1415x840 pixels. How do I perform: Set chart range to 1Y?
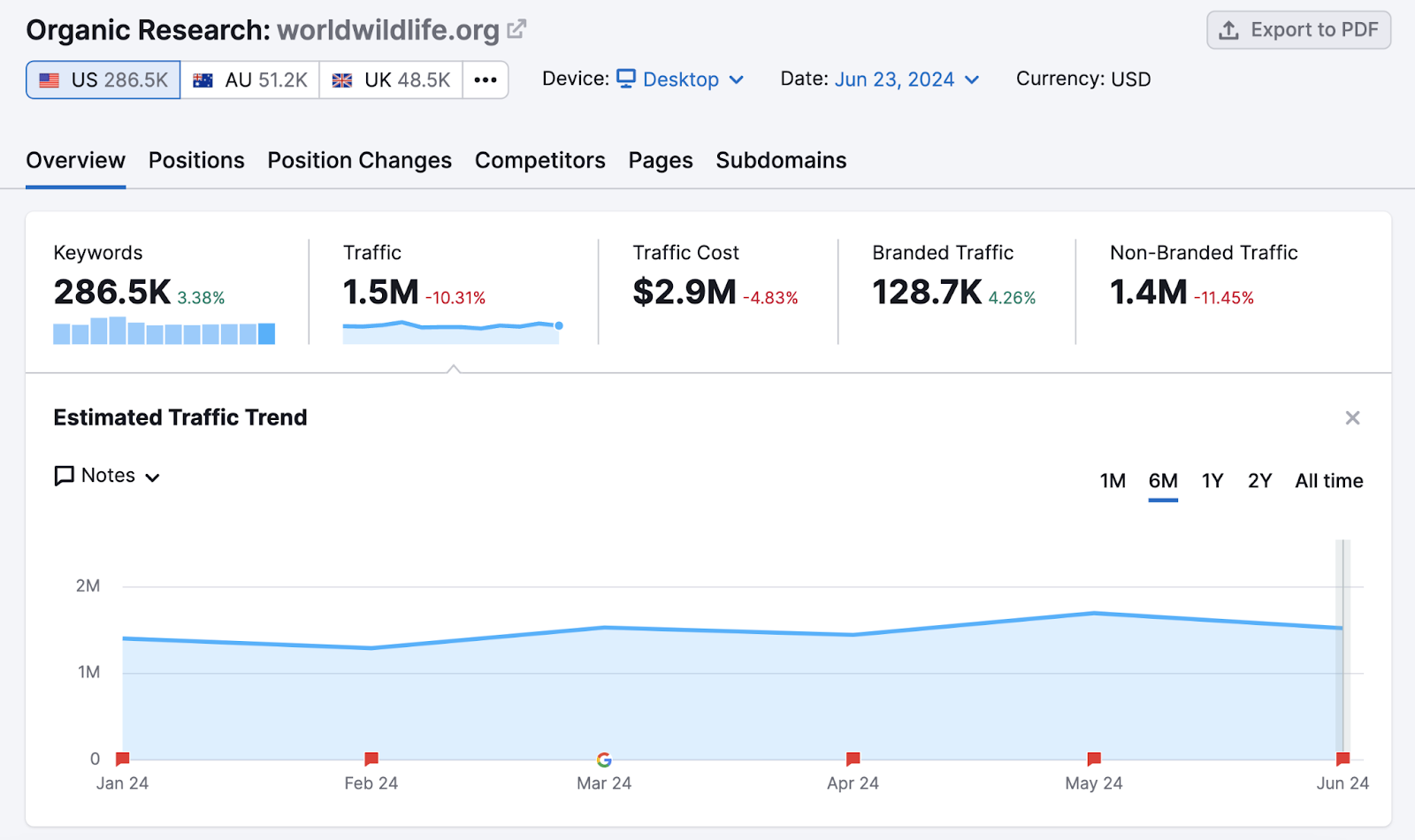pyautogui.click(x=1212, y=481)
